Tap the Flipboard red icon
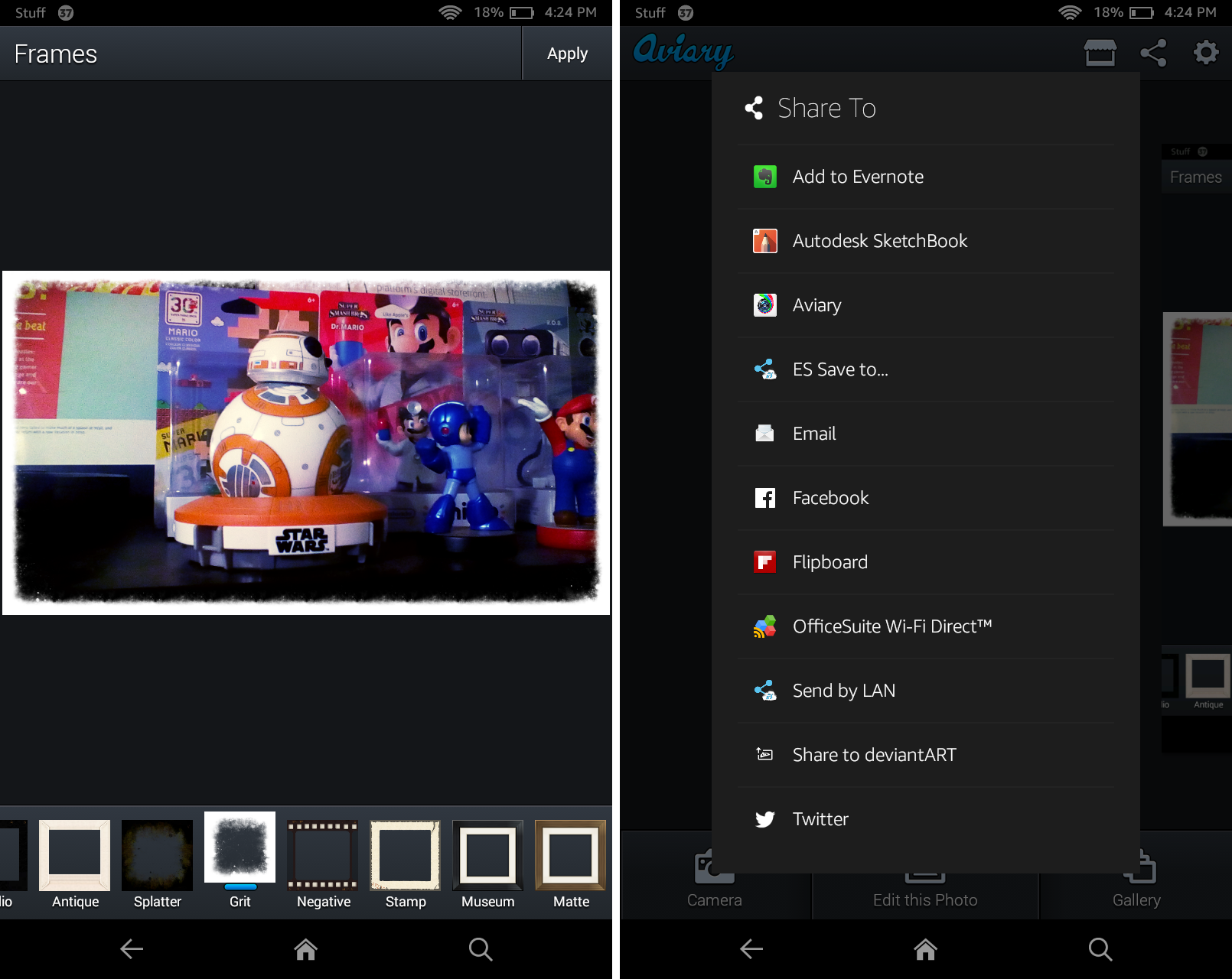Viewport: 1232px width, 979px height. [765, 562]
